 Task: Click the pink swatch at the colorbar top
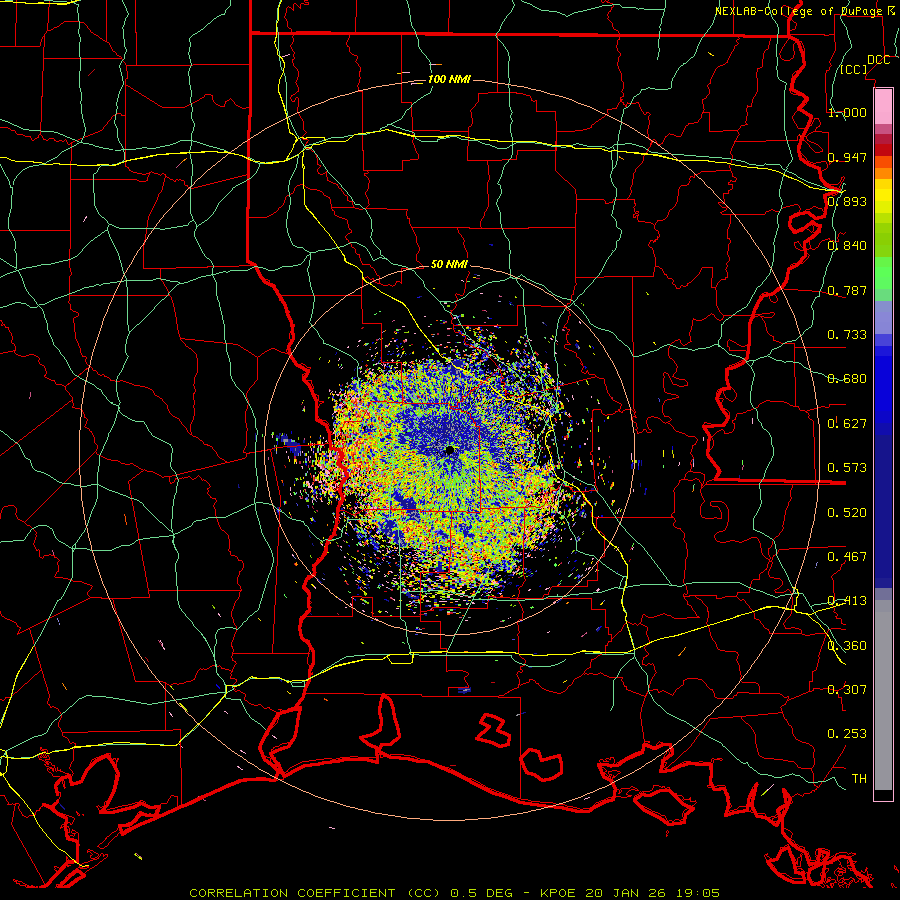[x=883, y=106]
